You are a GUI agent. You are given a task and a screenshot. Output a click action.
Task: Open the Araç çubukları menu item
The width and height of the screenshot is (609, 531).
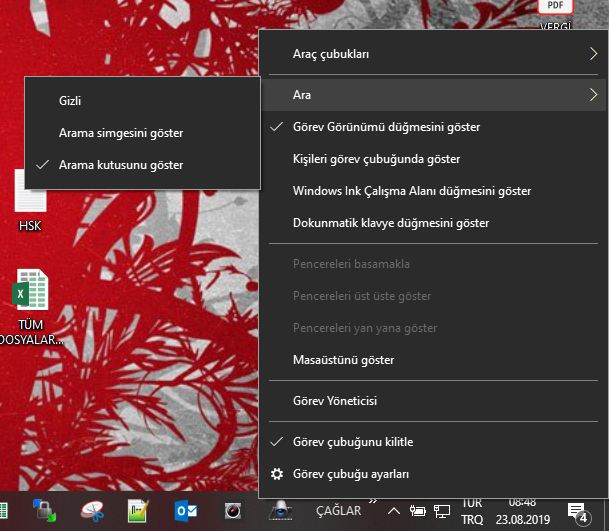point(433,54)
